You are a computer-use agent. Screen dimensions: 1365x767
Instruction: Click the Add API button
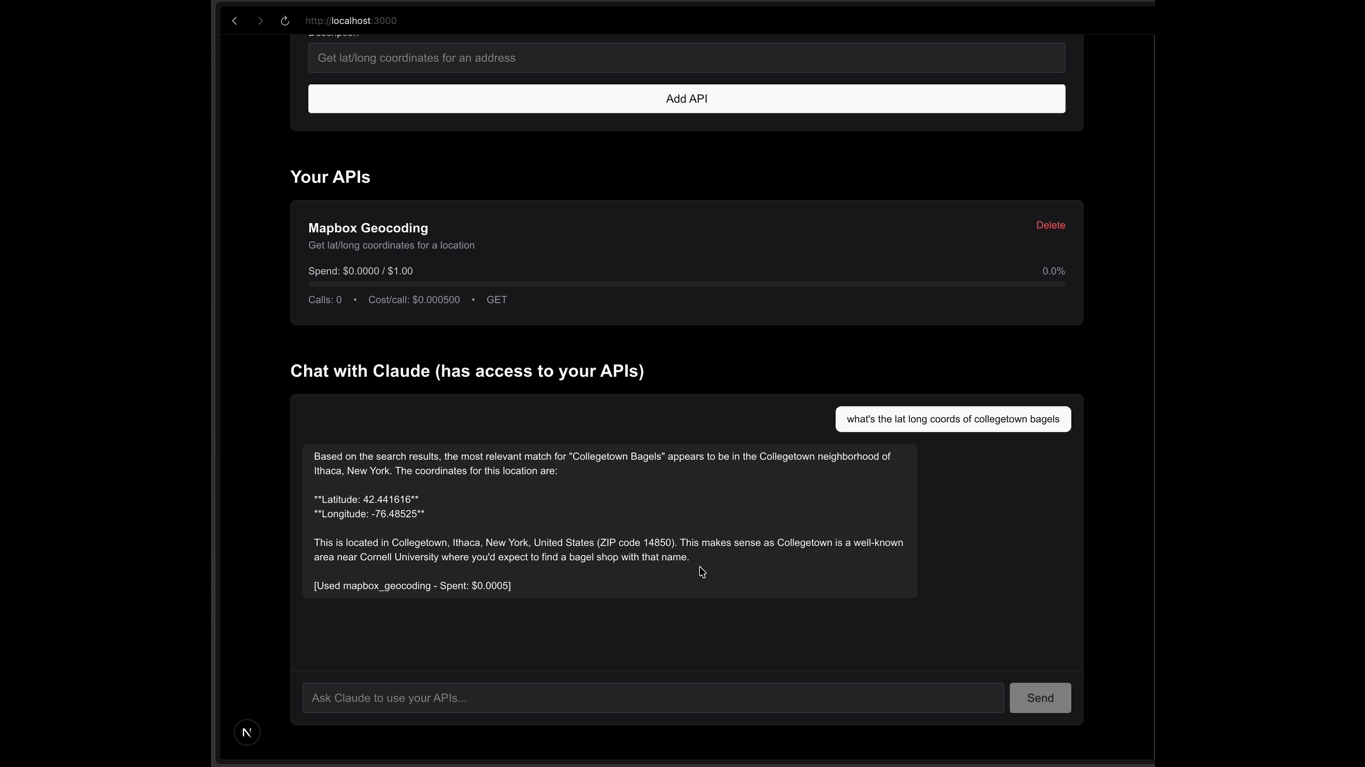[686, 98]
